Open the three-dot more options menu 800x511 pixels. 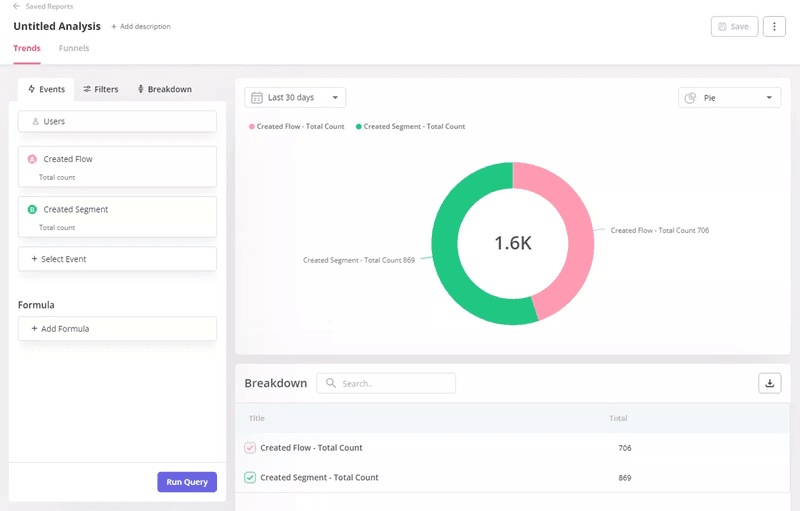click(774, 27)
